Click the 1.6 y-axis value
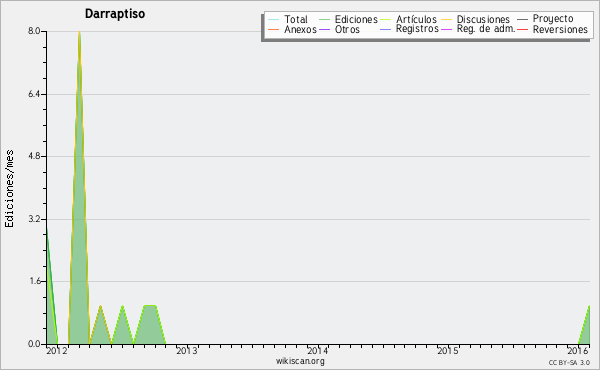Screen dimensions: 600x370 pyautogui.click(x=34, y=281)
